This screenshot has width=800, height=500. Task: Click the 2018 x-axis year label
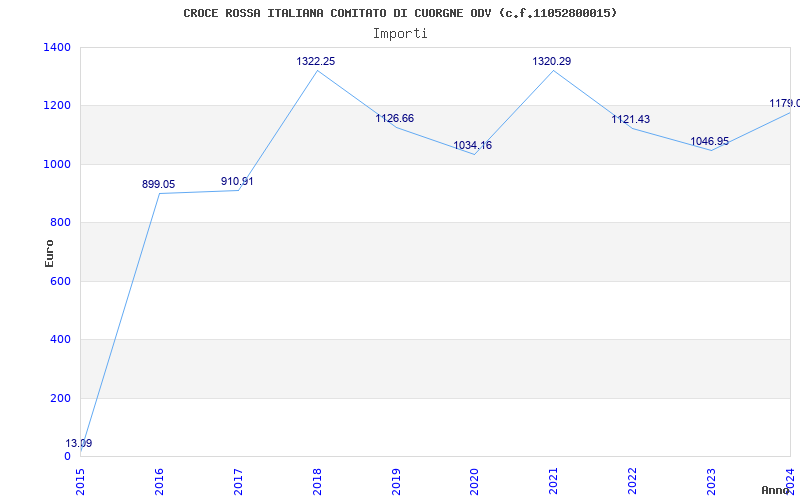[317, 481]
